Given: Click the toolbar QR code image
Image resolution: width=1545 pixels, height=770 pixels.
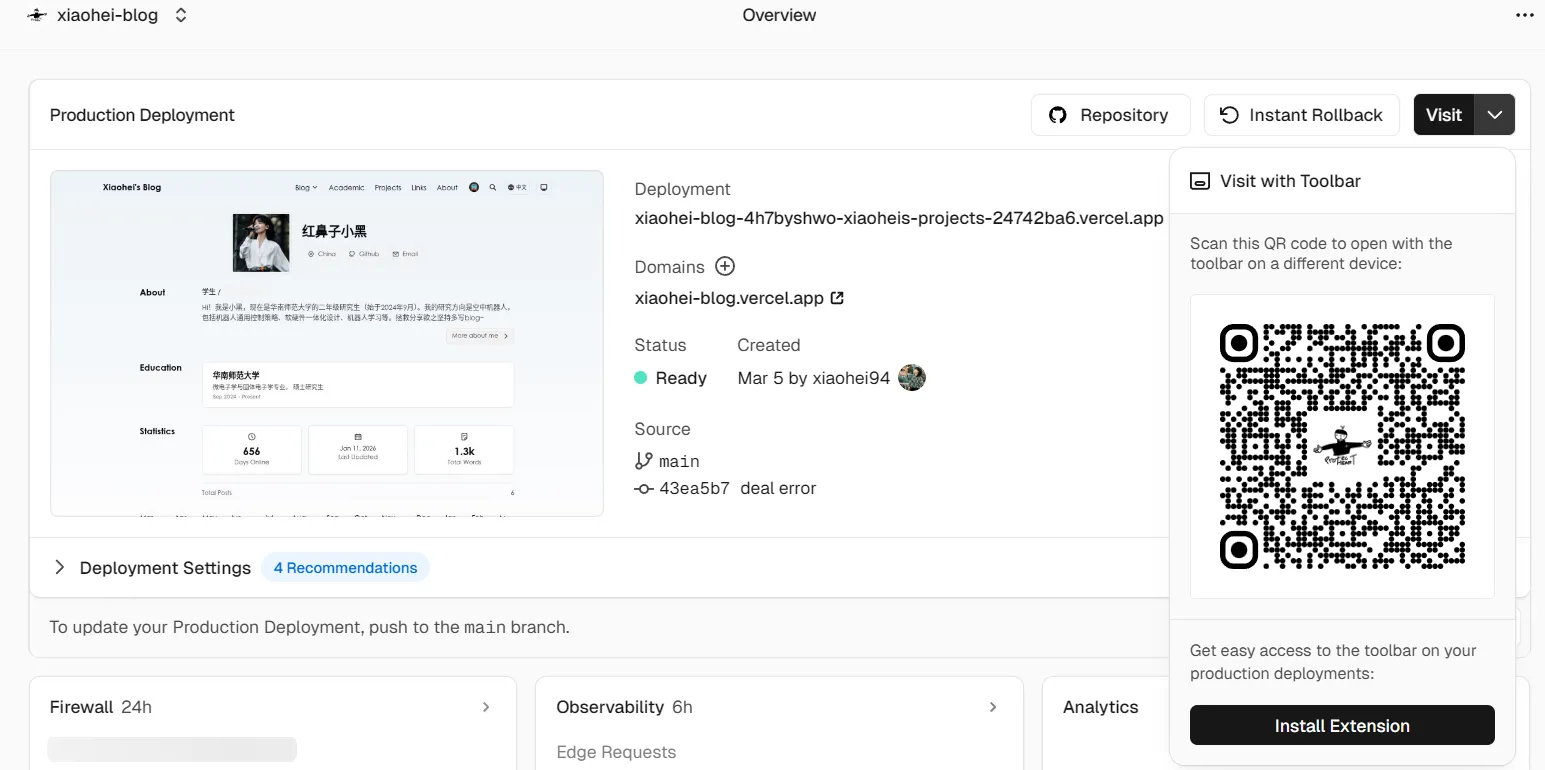Looking at the screenshot, I should (x=1342, y=446).
